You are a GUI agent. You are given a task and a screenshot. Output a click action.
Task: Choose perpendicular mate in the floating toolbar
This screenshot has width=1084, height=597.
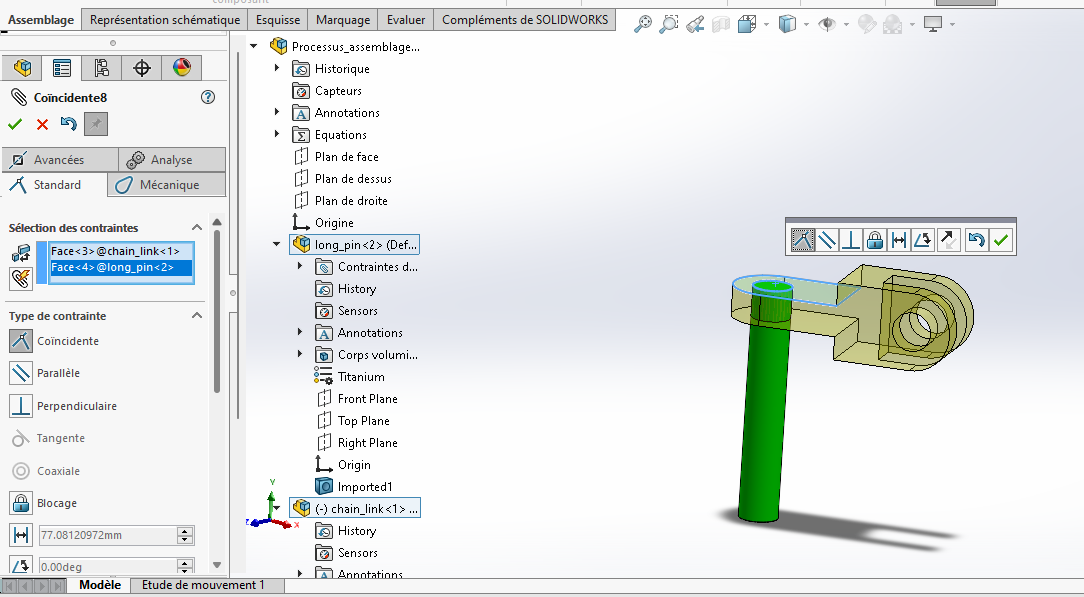tap(850, 240)
